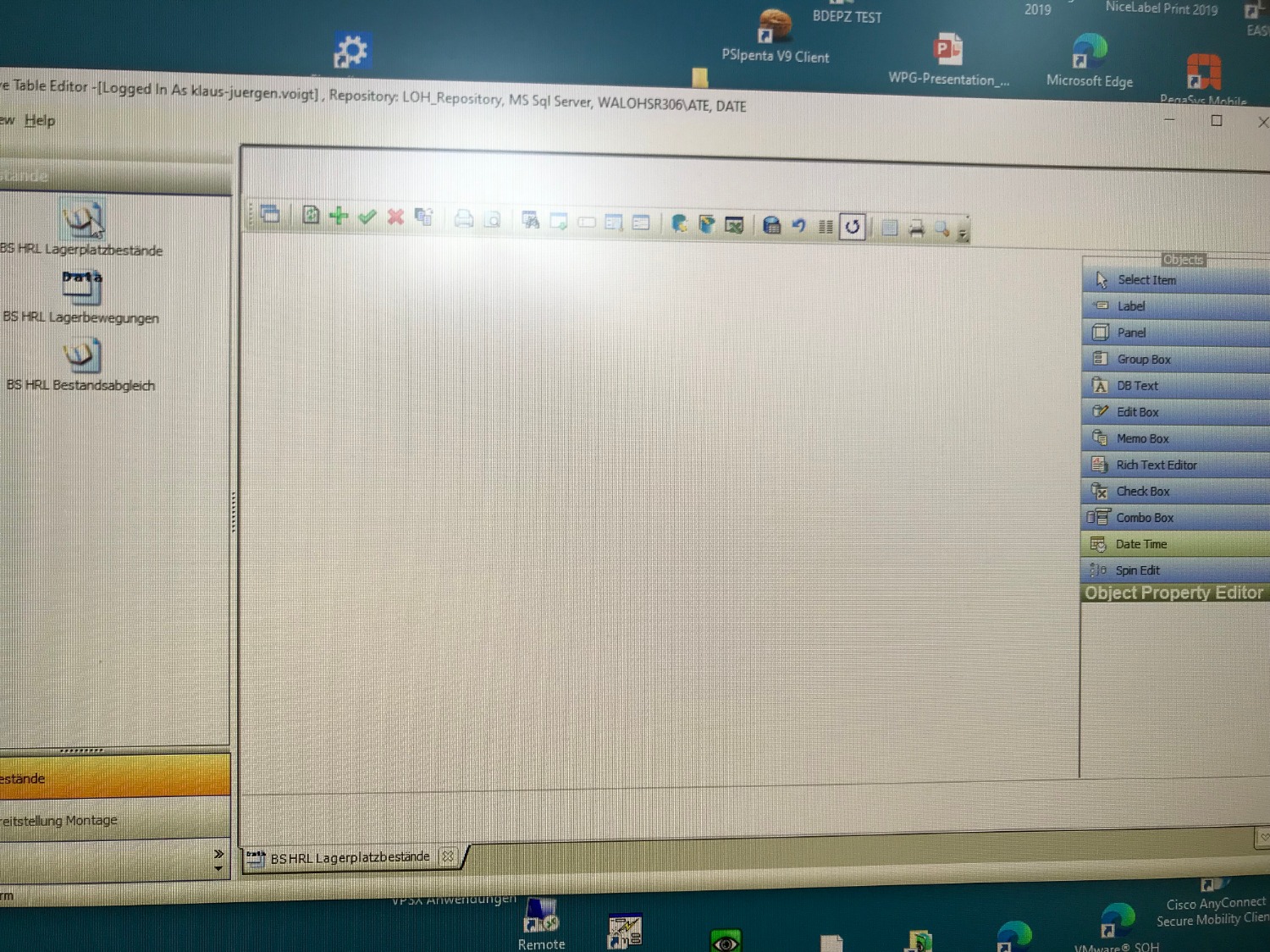
Task: Open the green eye desktop icon
Action: (726, 941)
